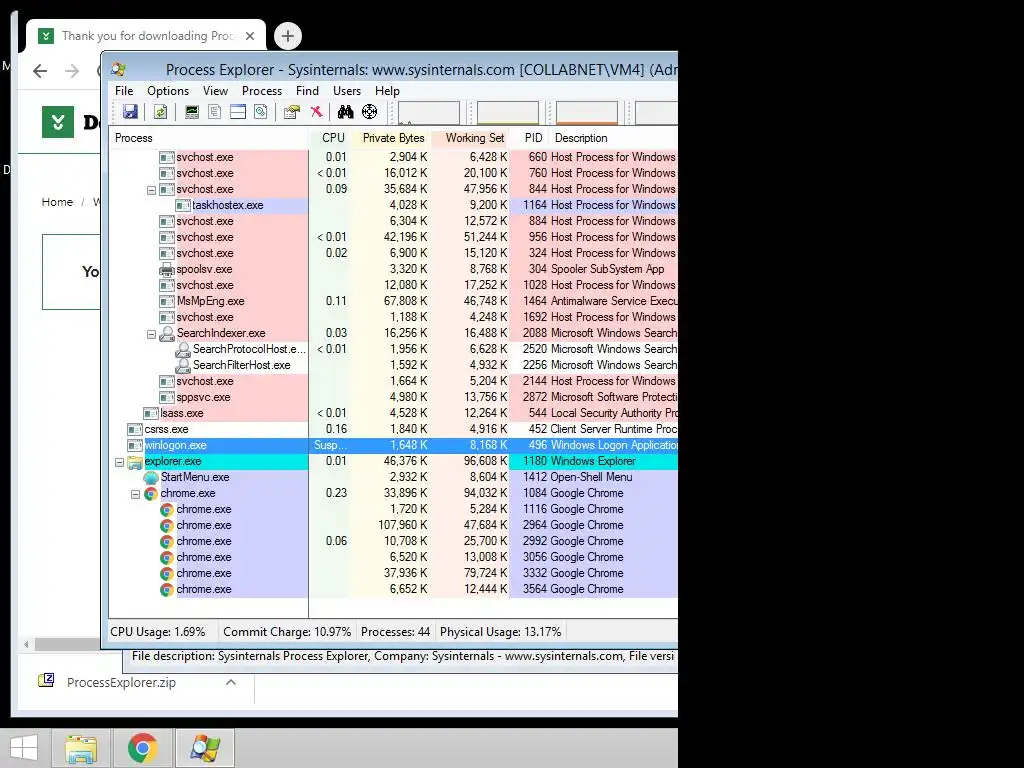Sort by the Description column header
This screenshot has height=768, width=1024.
tap(614, 138)
